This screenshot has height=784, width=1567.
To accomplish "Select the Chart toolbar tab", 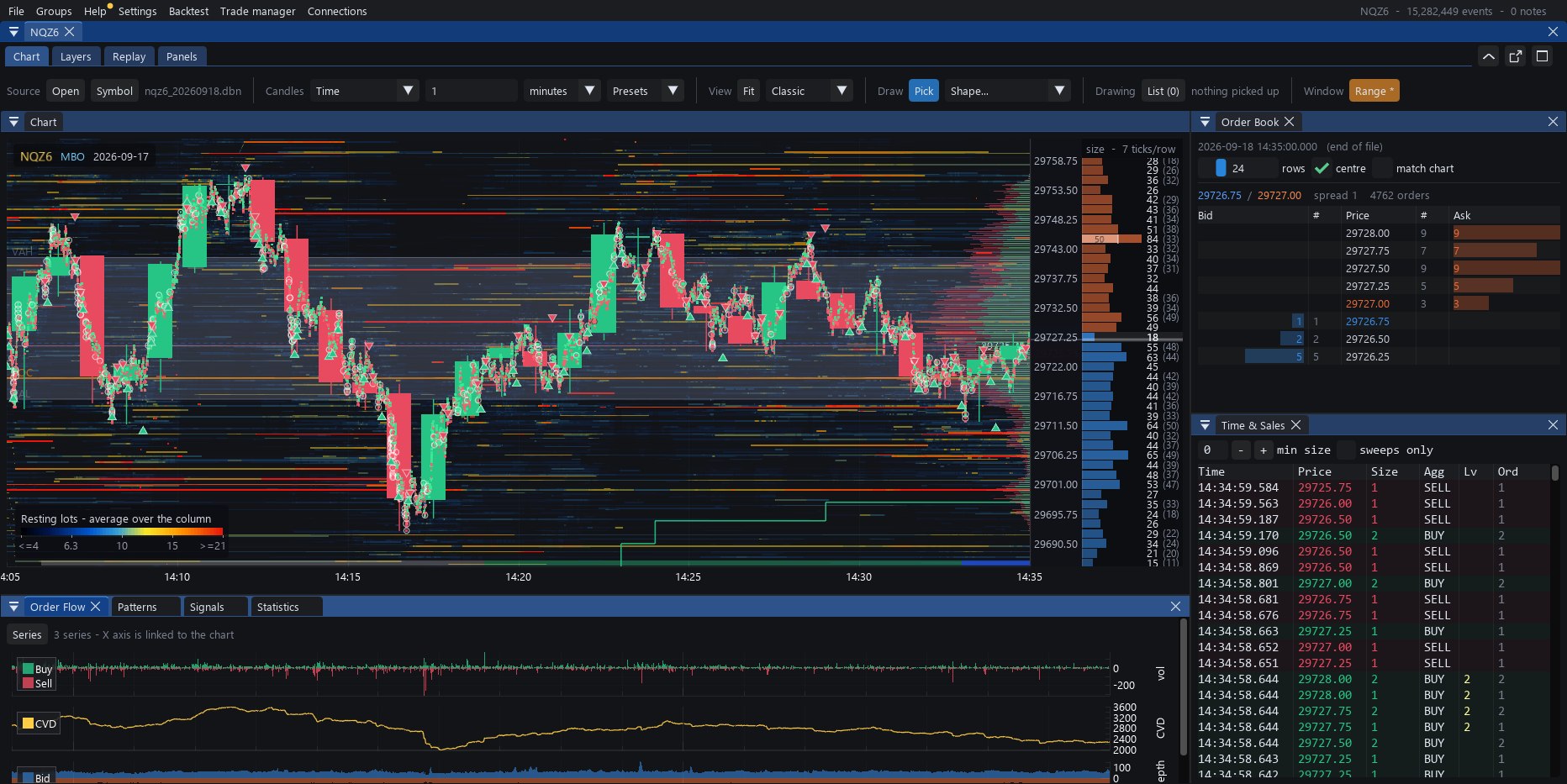I will (x=26, y=56).
